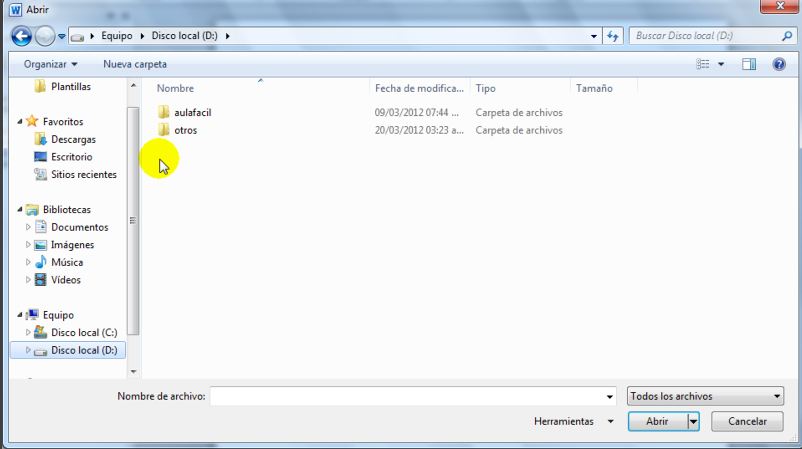Viewport: 802px width, 449px height.
Task: Click the Abrir button
Action: click(658, 421)
